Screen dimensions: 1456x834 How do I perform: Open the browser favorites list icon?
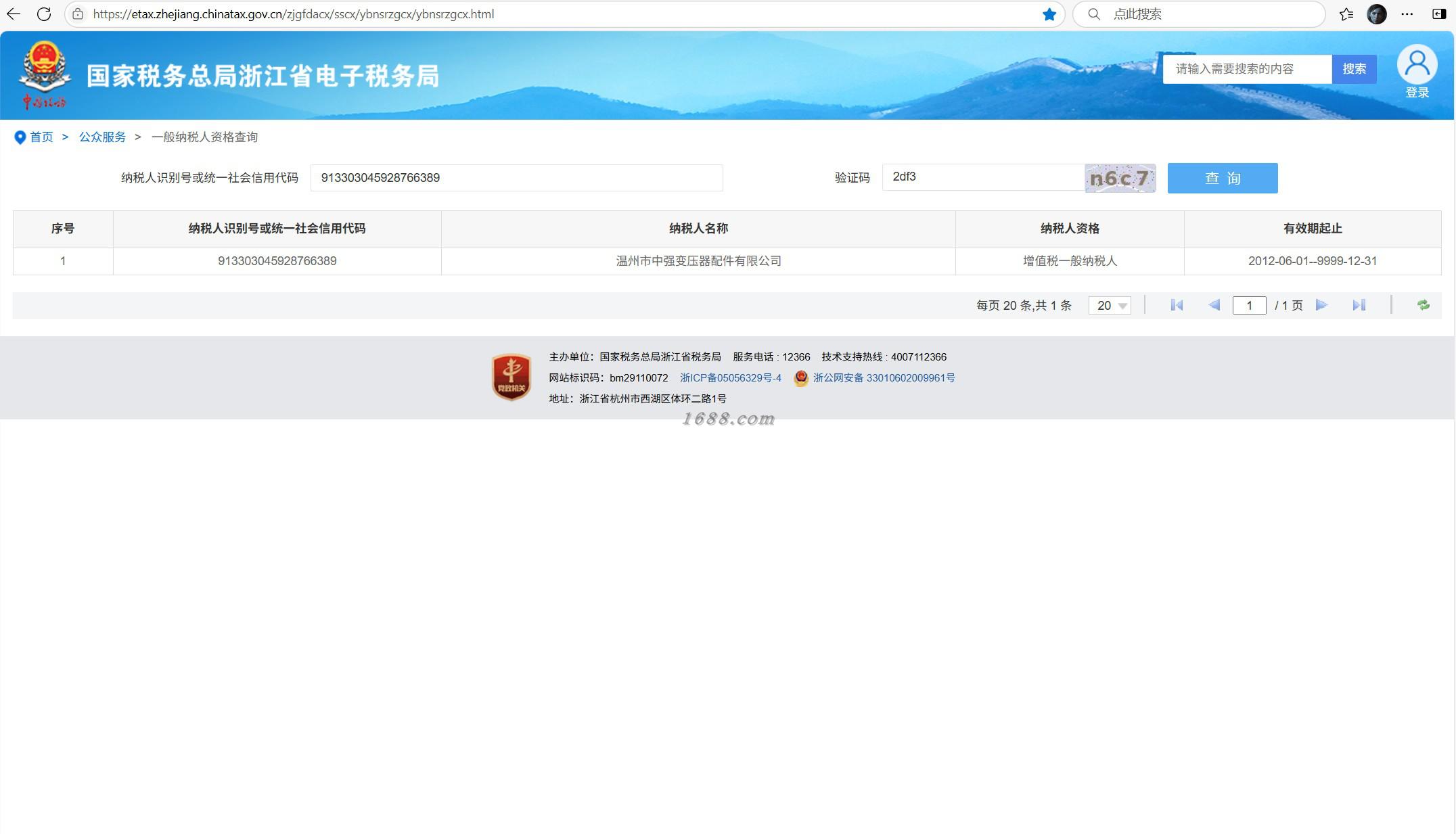[1346, 14]
